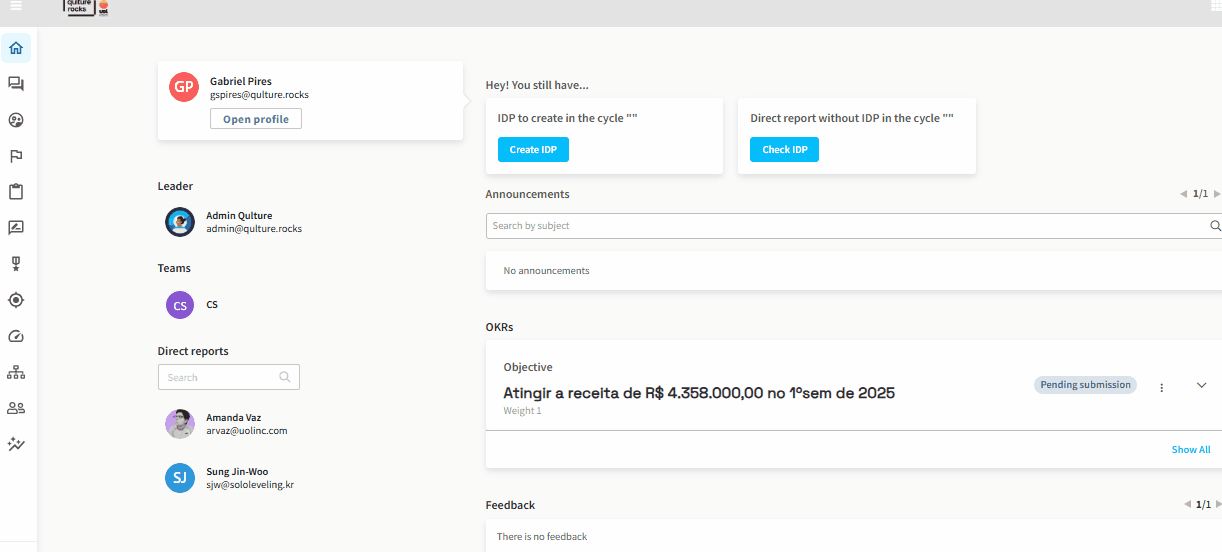Open the org chart sidebar icon
The image size is (1222, 552).
(16, 372)
